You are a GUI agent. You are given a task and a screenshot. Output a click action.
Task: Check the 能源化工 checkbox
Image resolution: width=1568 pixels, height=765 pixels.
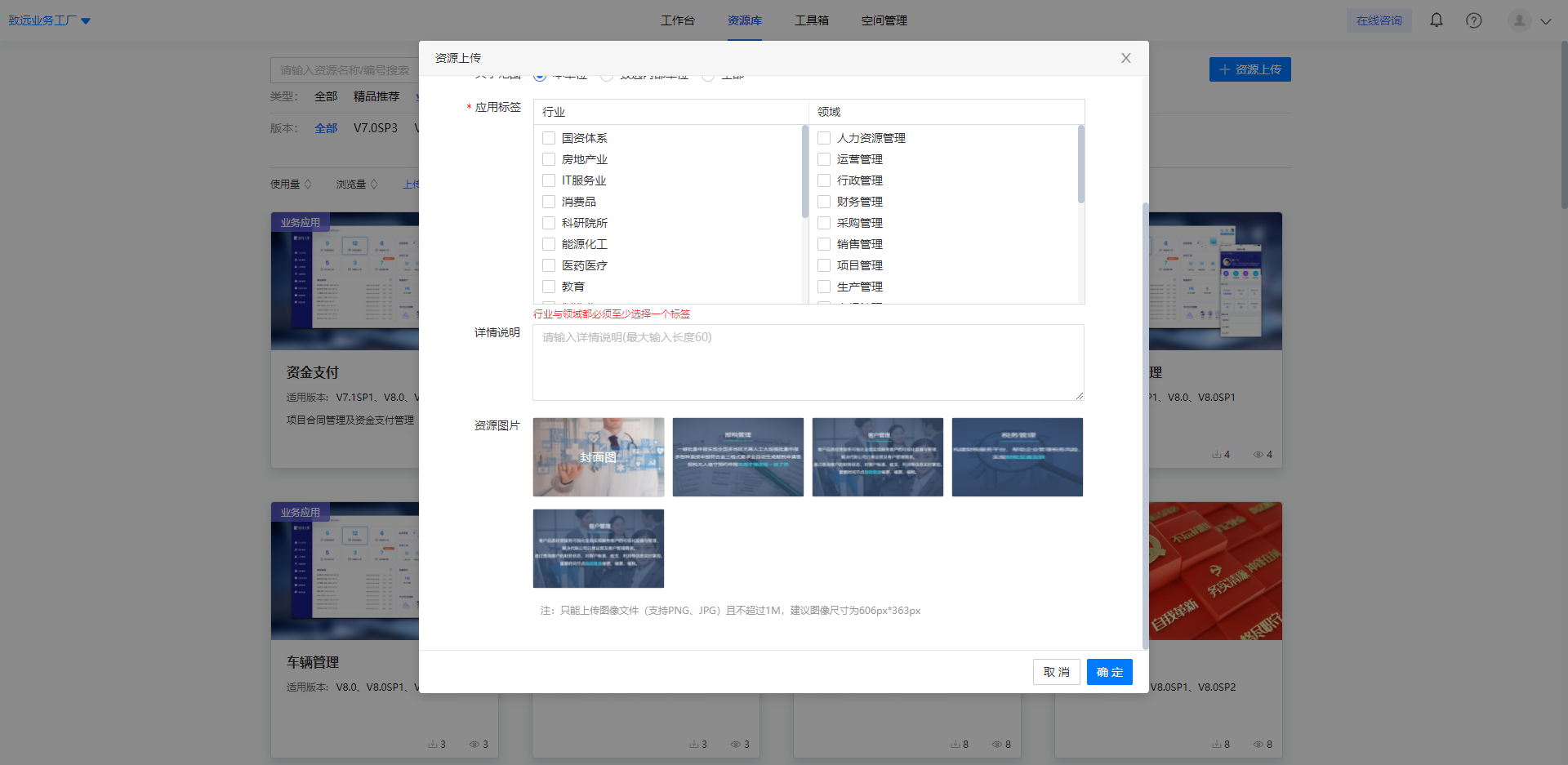[549, 244]
